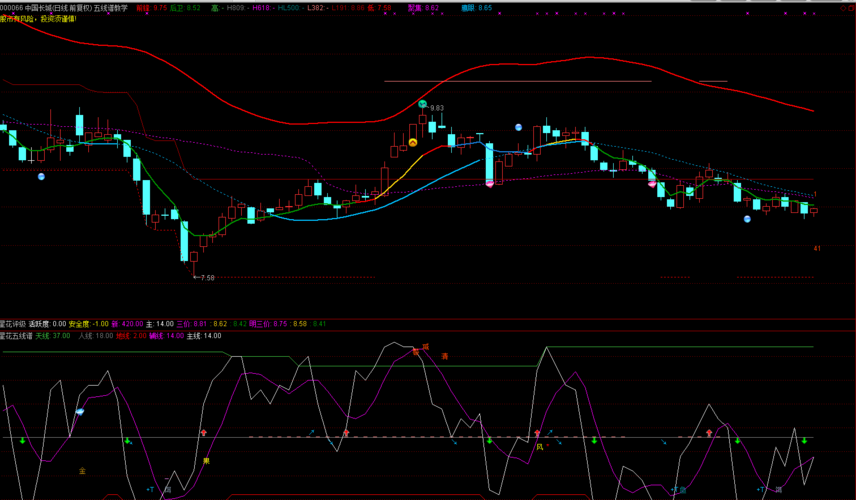Click the 辅线: 14.00 value
856x500 pixels.
(167, 336)
